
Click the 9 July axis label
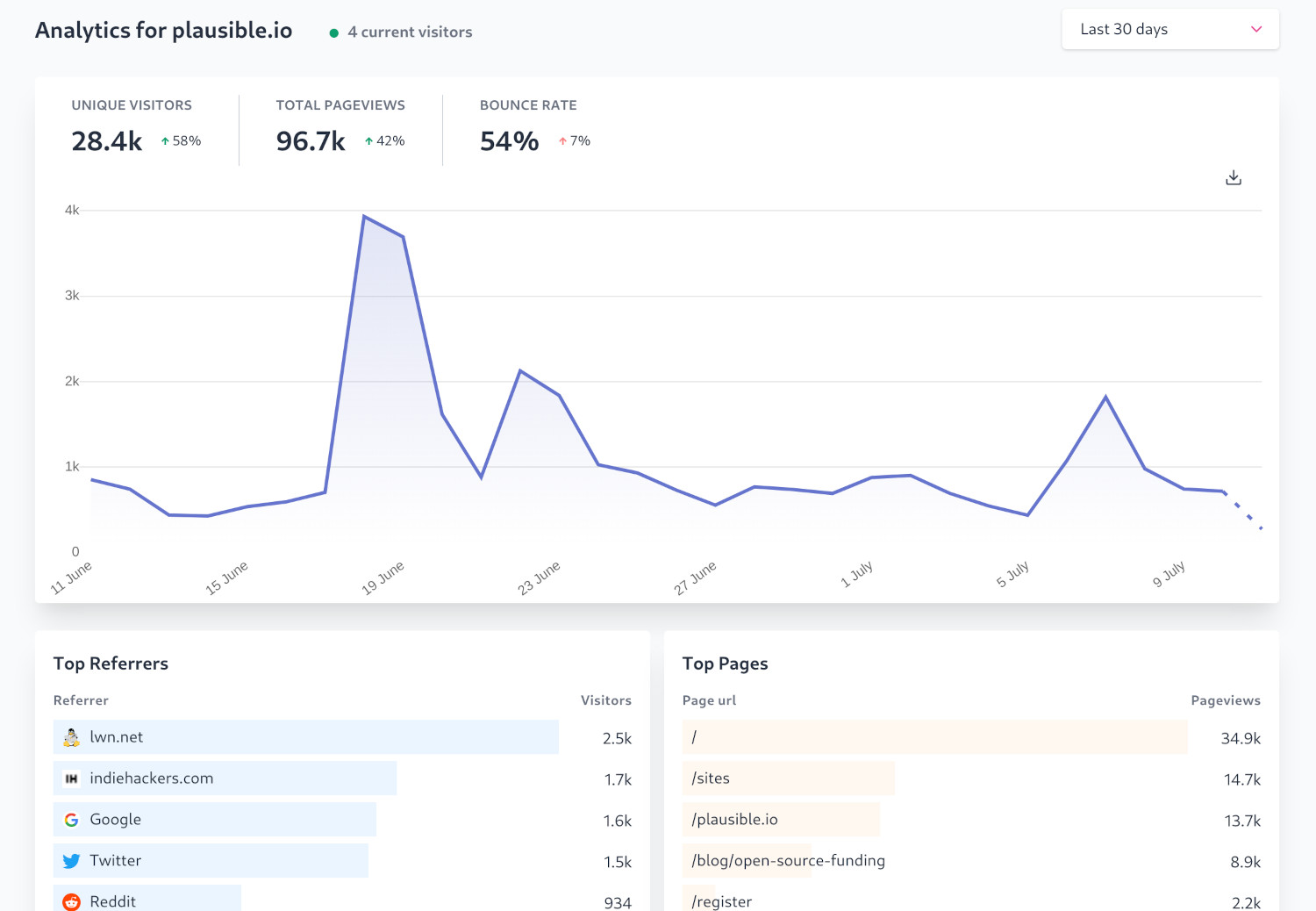pos(1169,574)
